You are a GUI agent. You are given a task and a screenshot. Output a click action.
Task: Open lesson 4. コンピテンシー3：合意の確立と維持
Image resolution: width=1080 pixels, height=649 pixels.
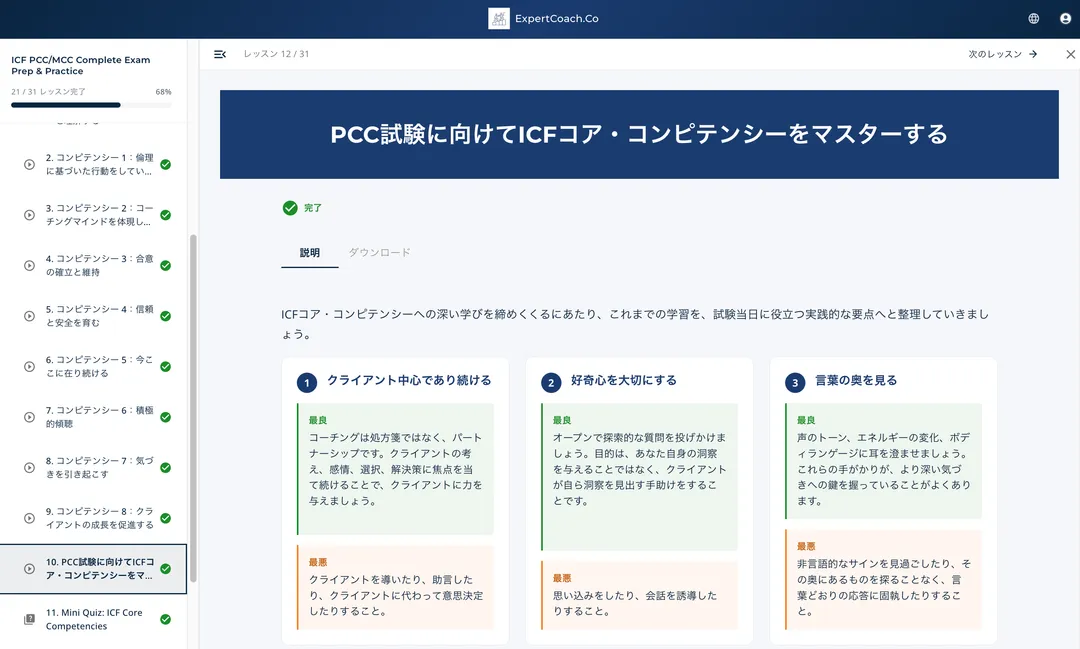tap(100, 265)
